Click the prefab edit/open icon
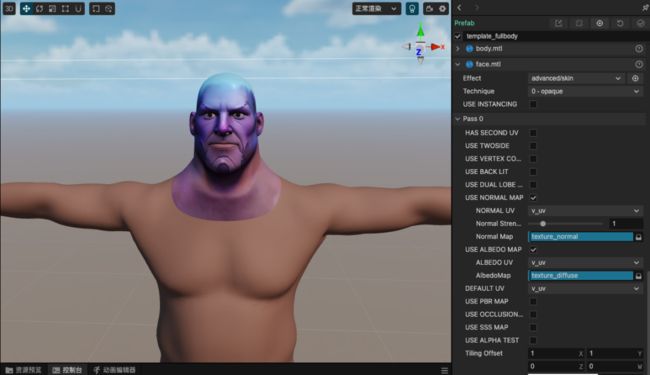 559,23
